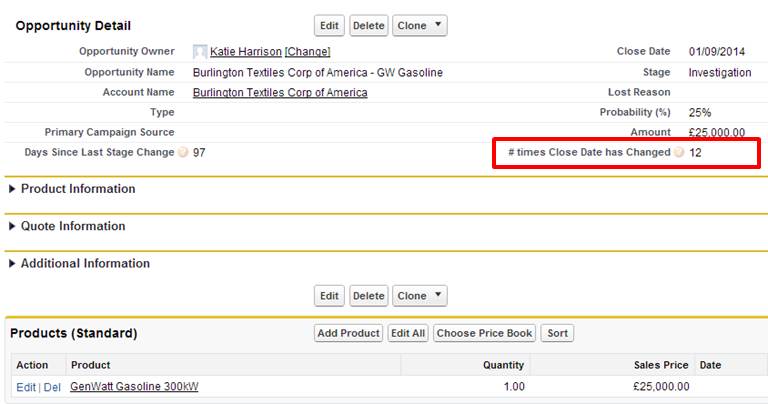Expand the Quote Information section
The height and width of the screenshot is (404, 768).
click(x=12, y=226)
